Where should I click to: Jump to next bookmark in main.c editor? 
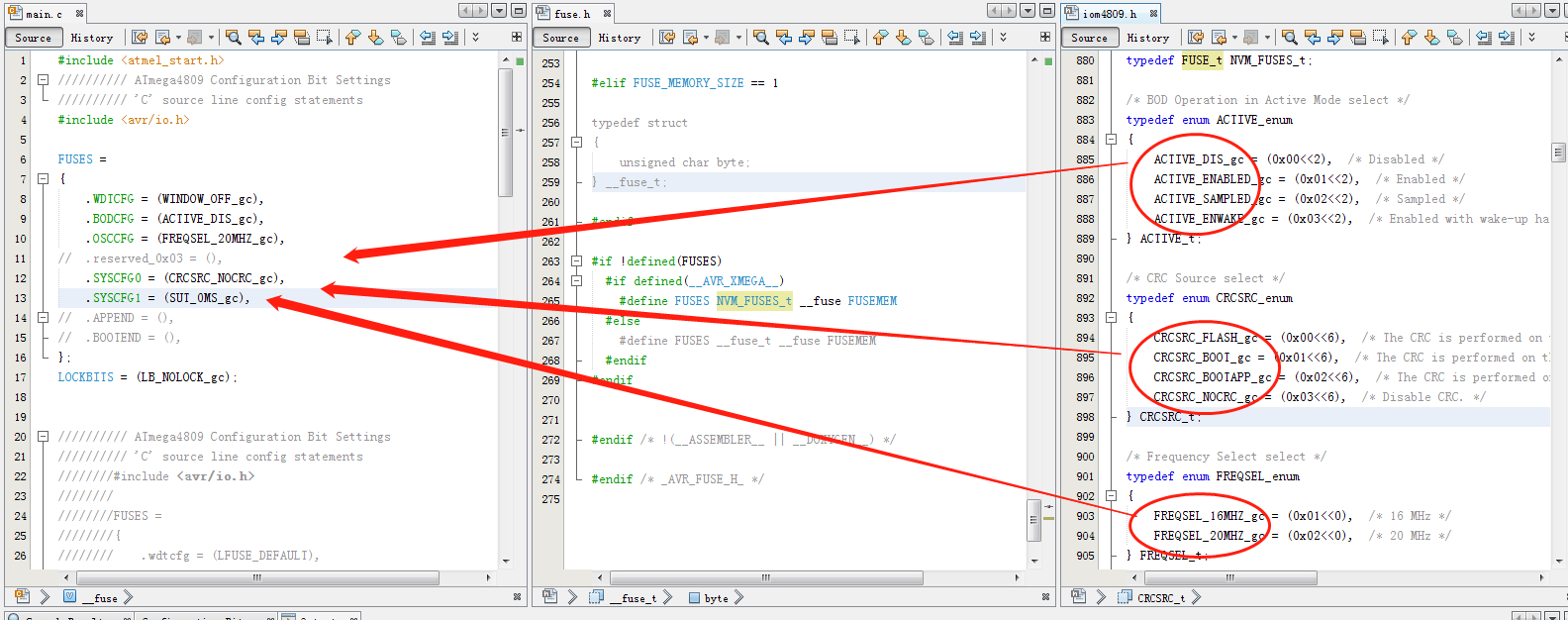point(375,37)
